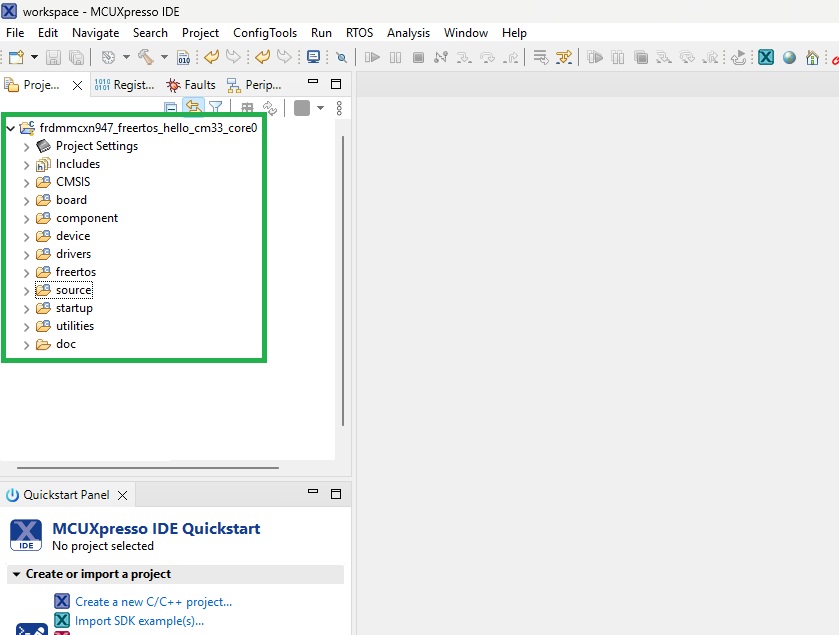Click the Resume debug icon
Screen dimensions: 839x635
(x=371, y=57)
